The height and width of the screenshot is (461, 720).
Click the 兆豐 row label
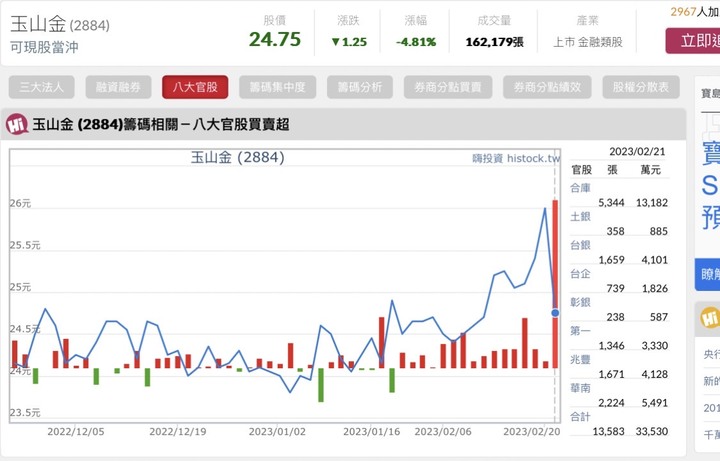pos(580,360)
